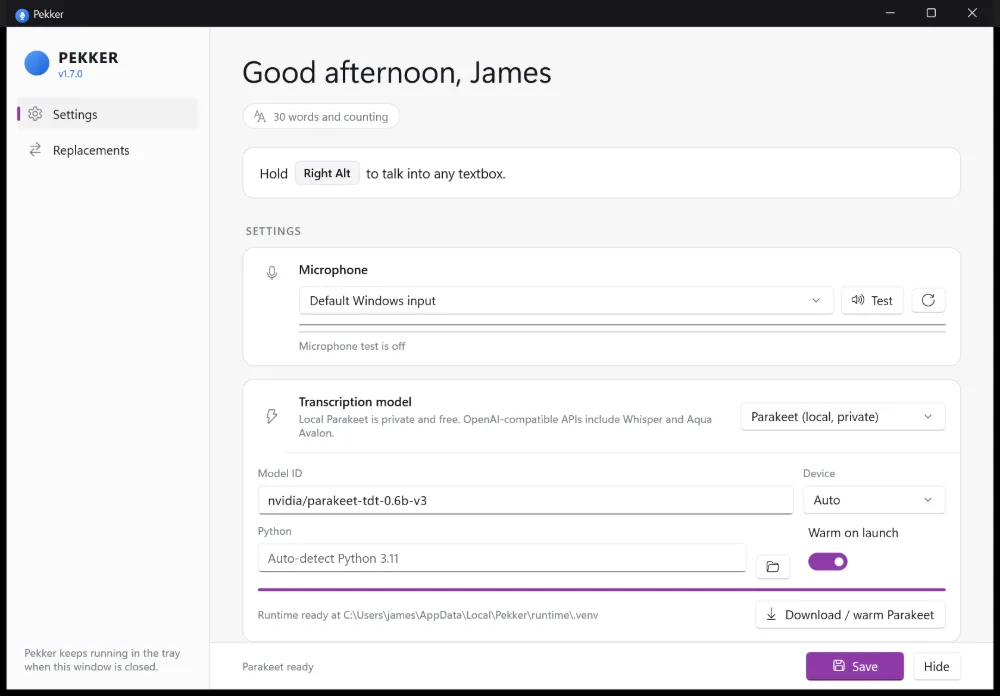Open the Parakeet (local, private) model dropdown

[842, 417]
